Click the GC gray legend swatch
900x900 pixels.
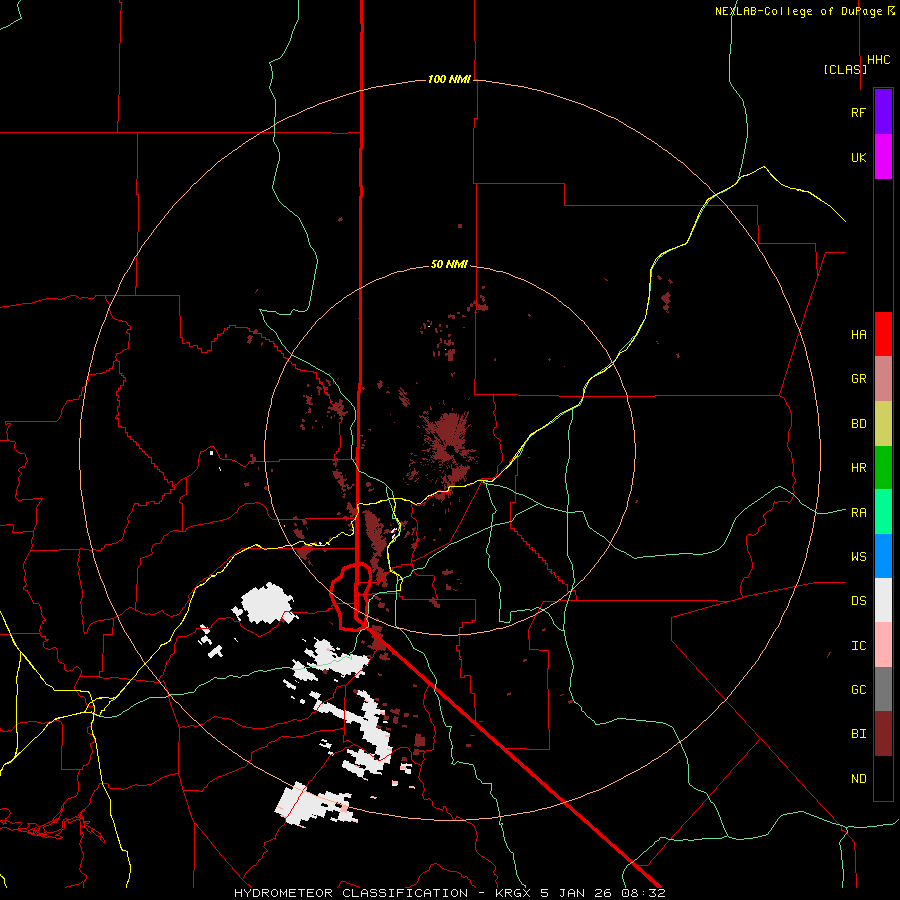point(883,689)
